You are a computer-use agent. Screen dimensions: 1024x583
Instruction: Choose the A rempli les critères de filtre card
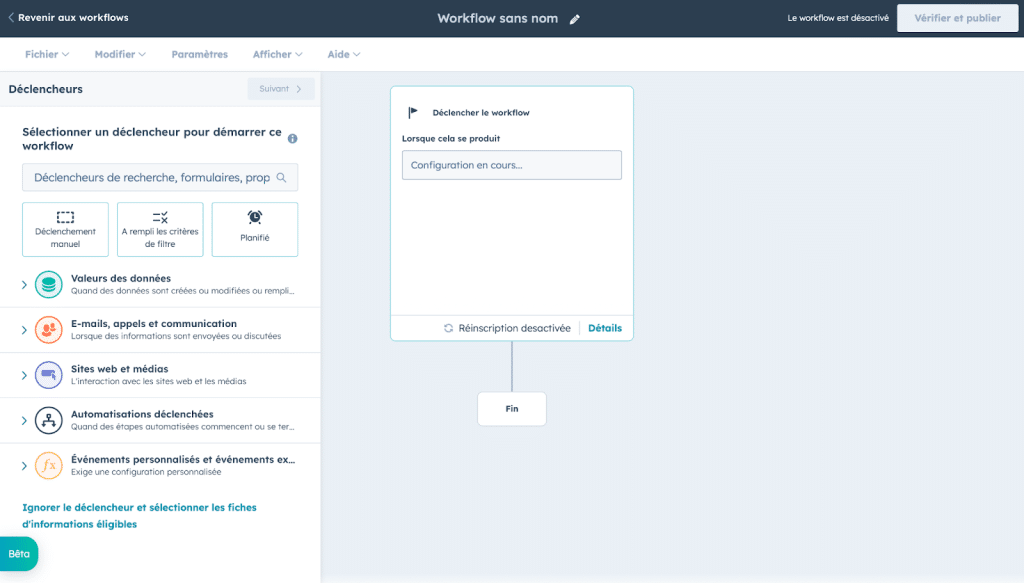(x=160, y=229)
